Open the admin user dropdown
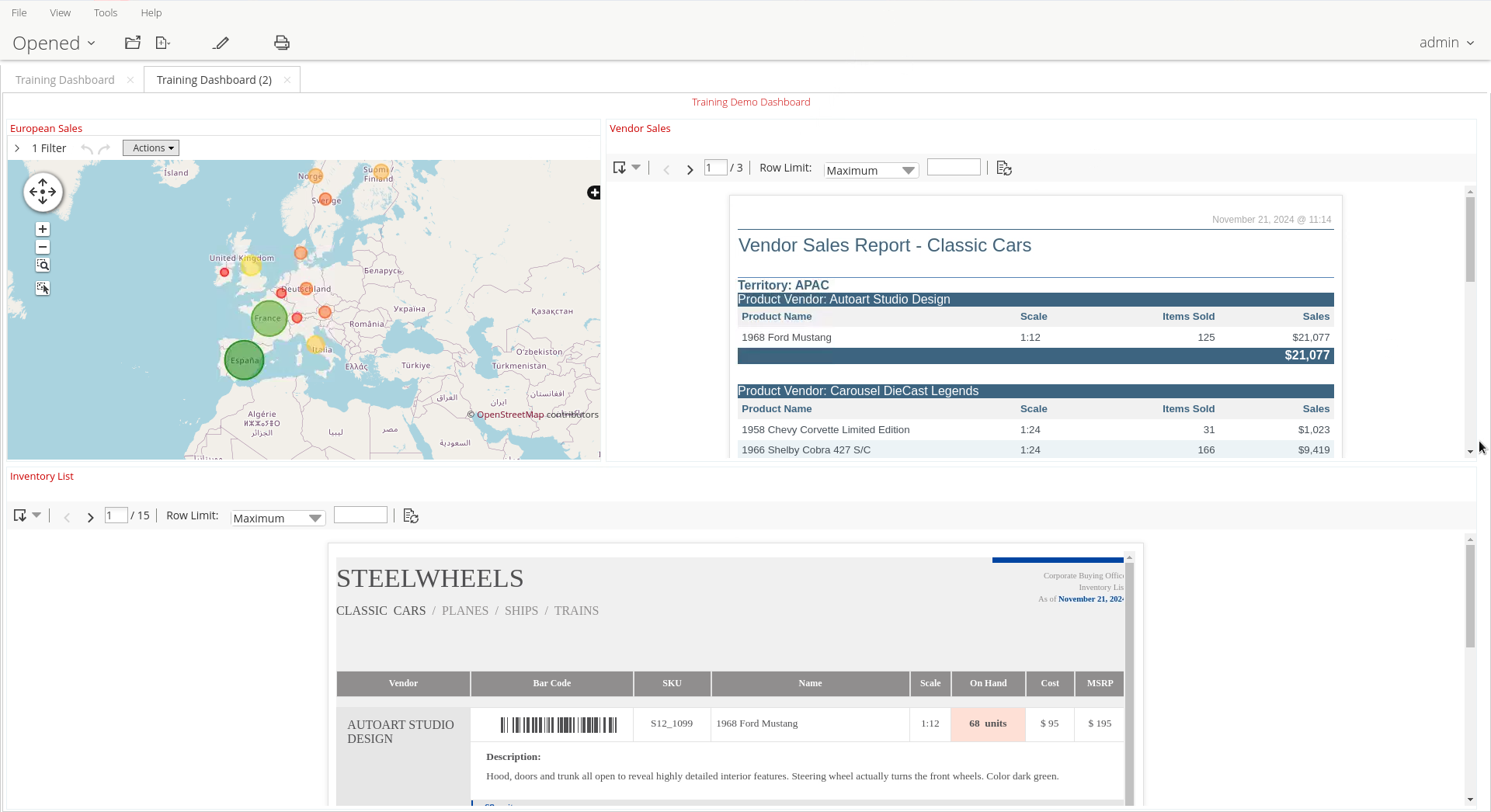 [1446, 43]
